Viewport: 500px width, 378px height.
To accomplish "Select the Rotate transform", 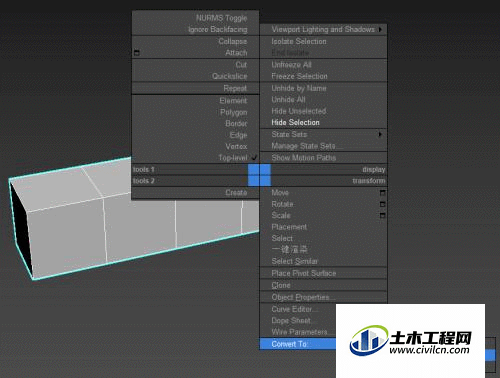I will [x=282, y=204].
